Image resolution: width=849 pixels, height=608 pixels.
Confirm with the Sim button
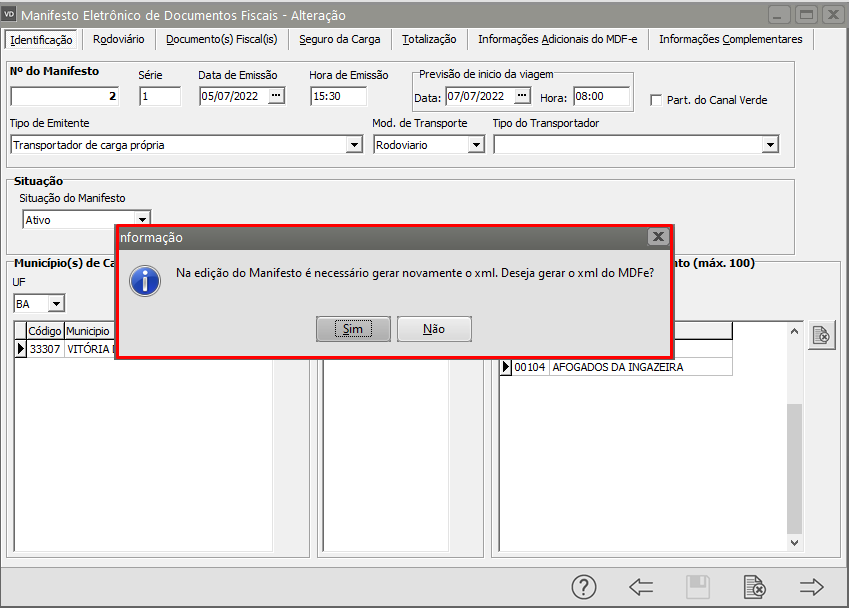pos(353,329)
